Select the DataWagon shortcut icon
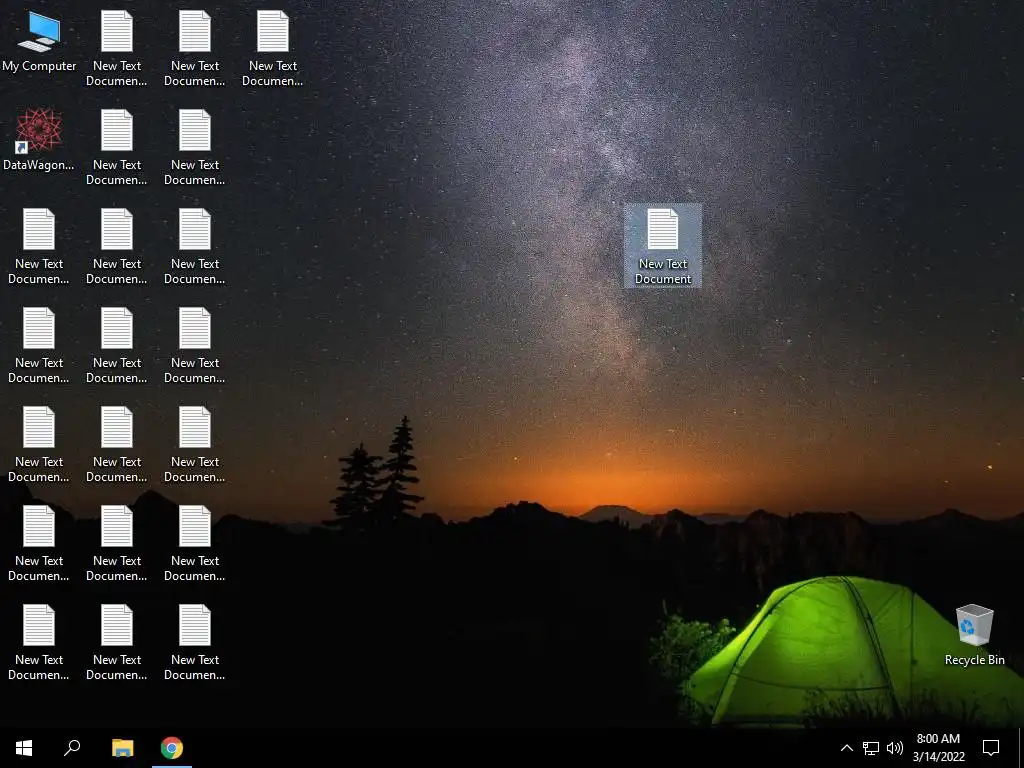Viewport: 1024px width, 768px height. pos(39,140)
